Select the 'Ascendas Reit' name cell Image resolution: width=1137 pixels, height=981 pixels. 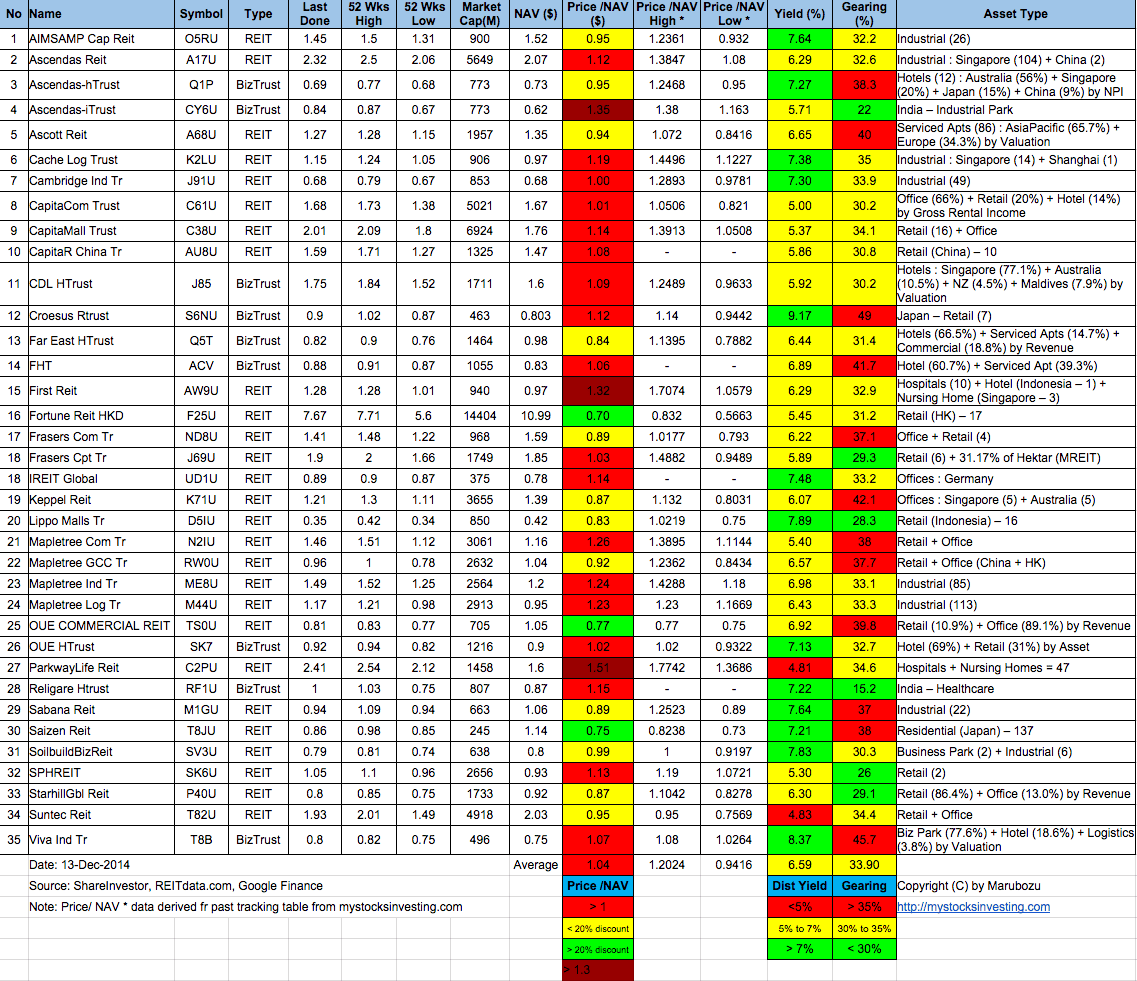coord(101,60)
